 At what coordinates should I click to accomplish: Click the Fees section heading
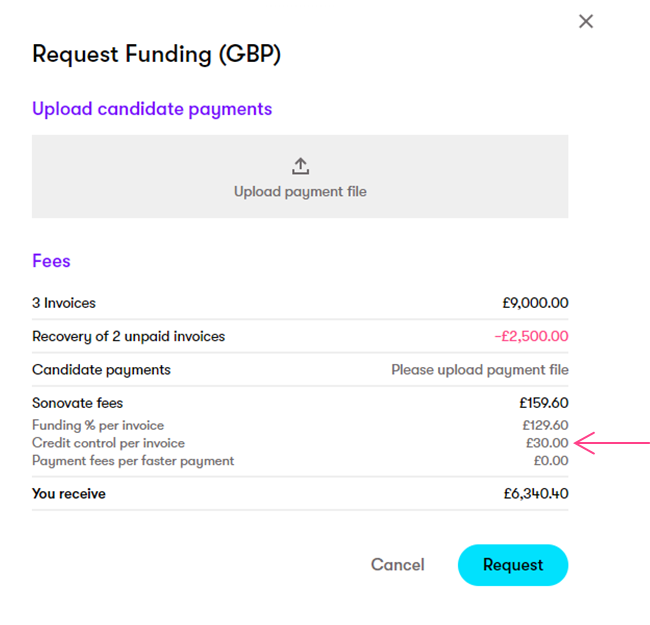click(51, 261)
